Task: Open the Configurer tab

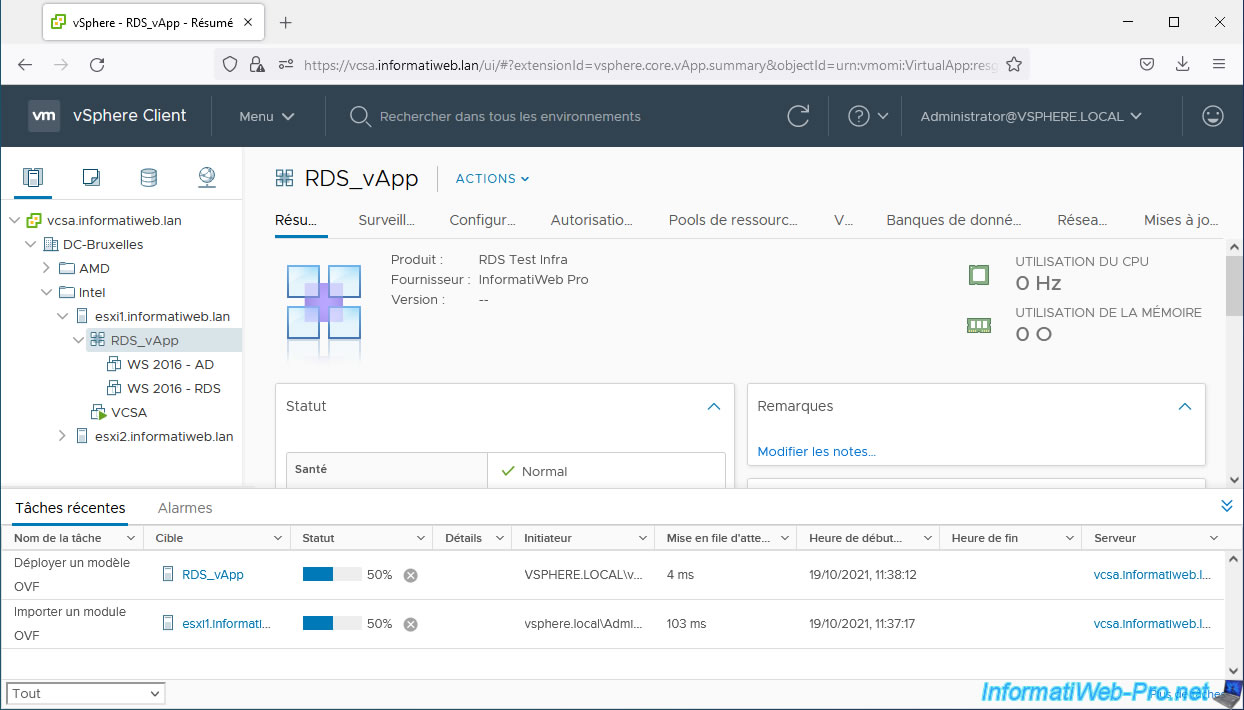Action: 482,220
